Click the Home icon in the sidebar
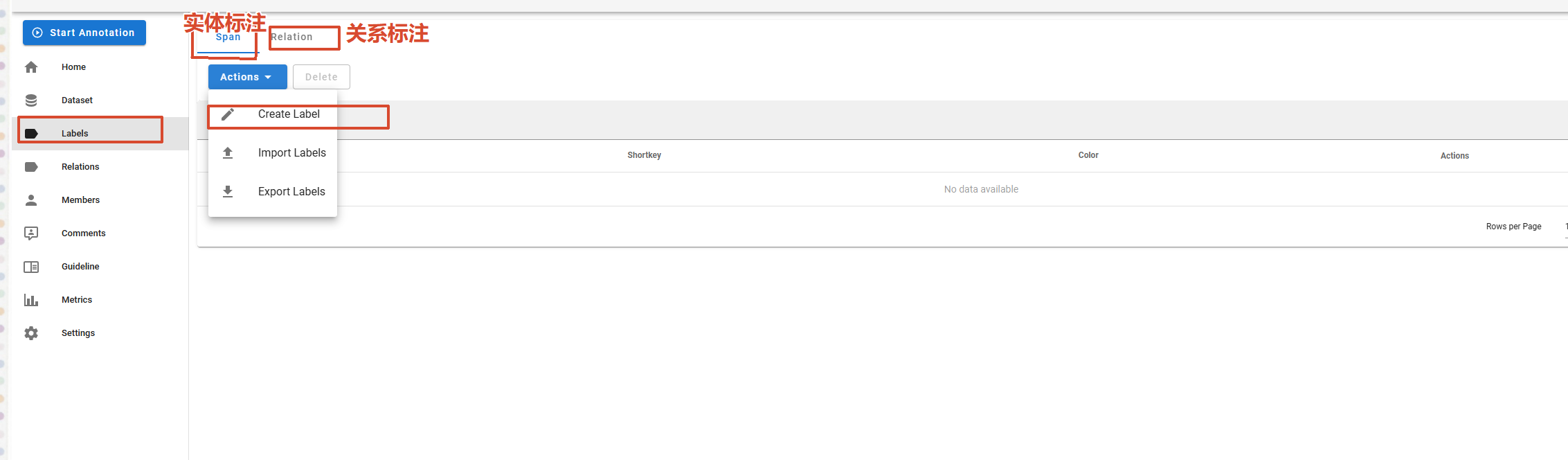1568x460 pixels. click(x=31, y=67)
